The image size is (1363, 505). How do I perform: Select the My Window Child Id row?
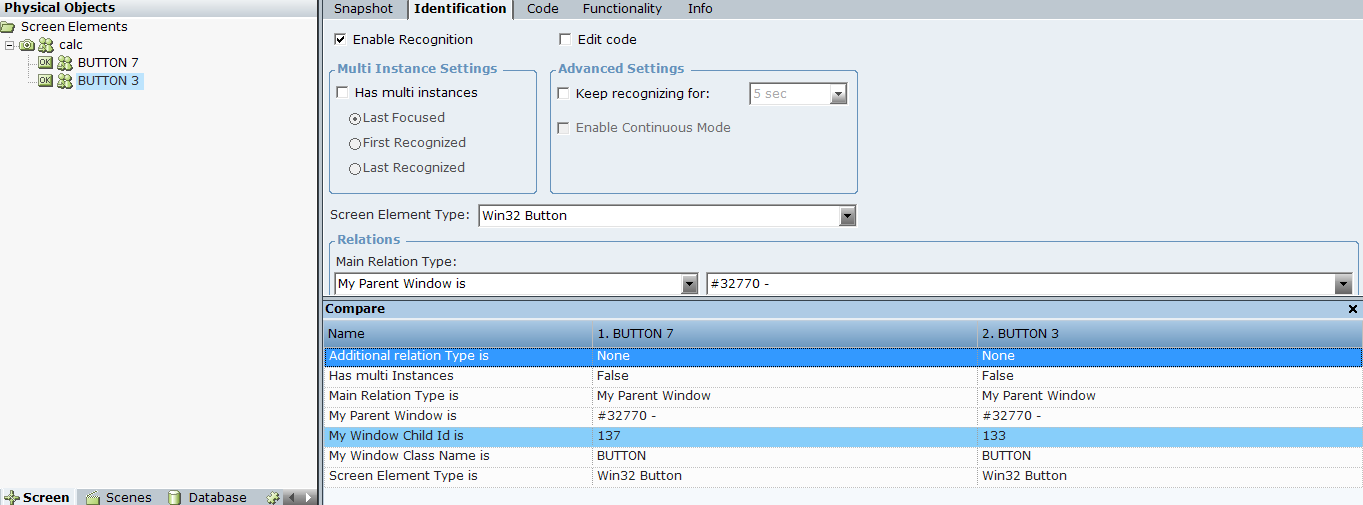[x=396, y=436]
